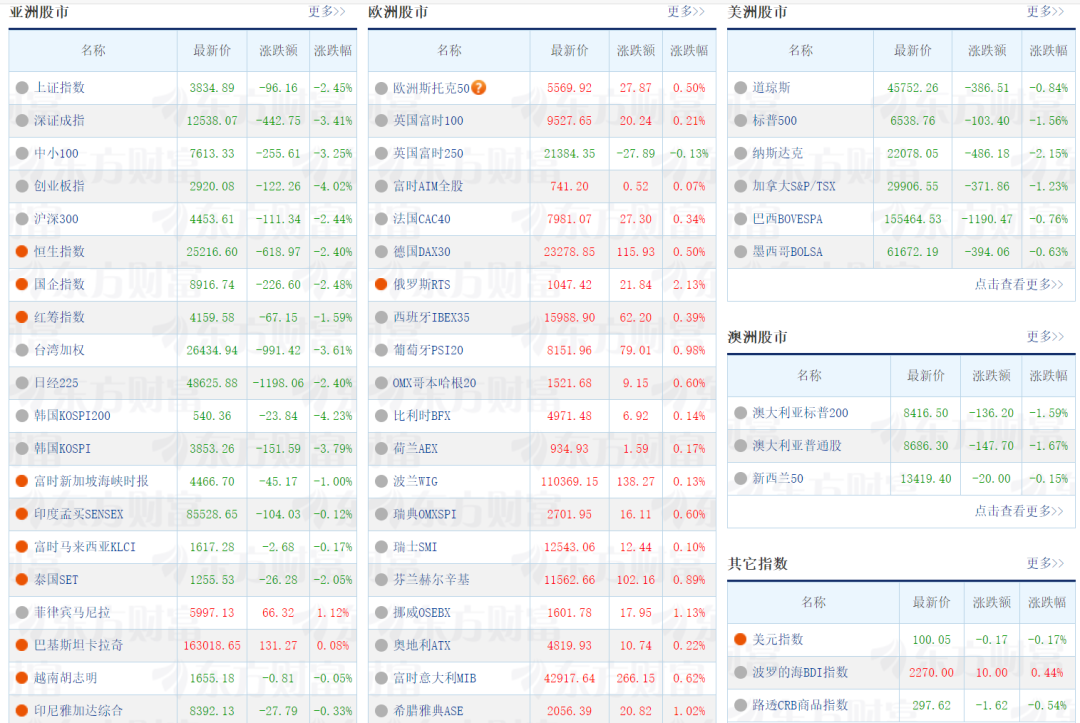Viewport: 1080px width, 723px height.
Task: Click the grey dot next to 道琼斯
Action: point(740,88)
